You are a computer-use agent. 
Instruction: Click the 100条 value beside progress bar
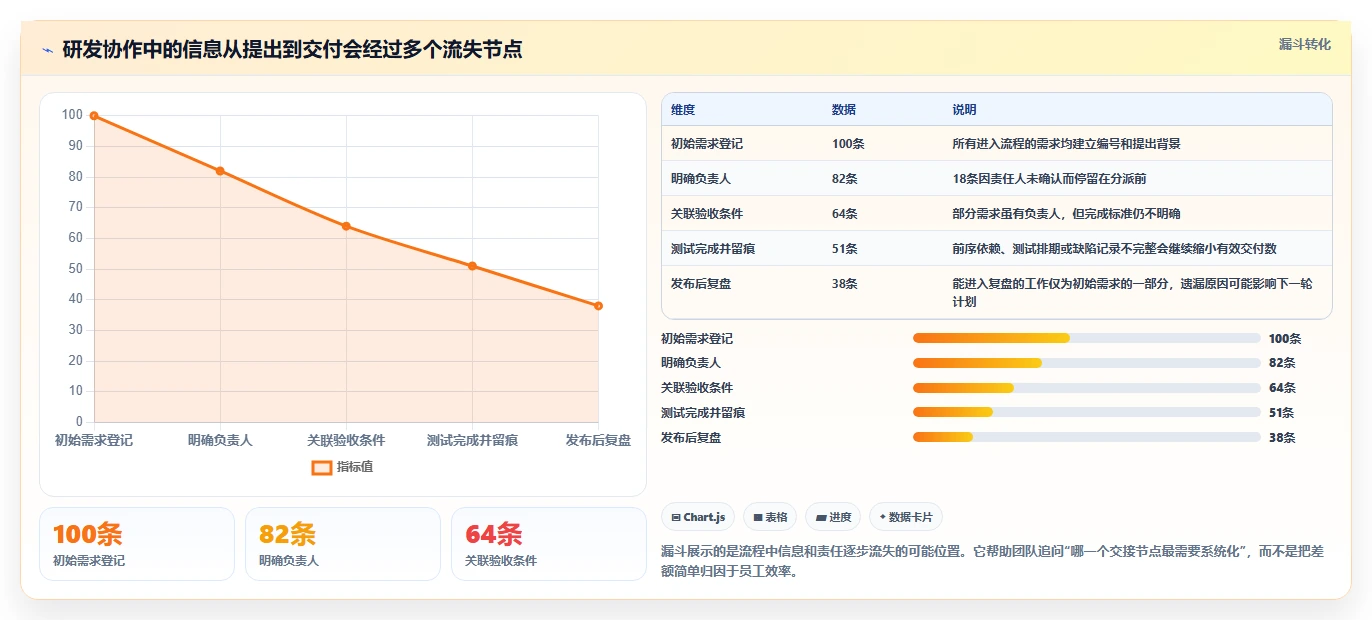point(1285,339)
